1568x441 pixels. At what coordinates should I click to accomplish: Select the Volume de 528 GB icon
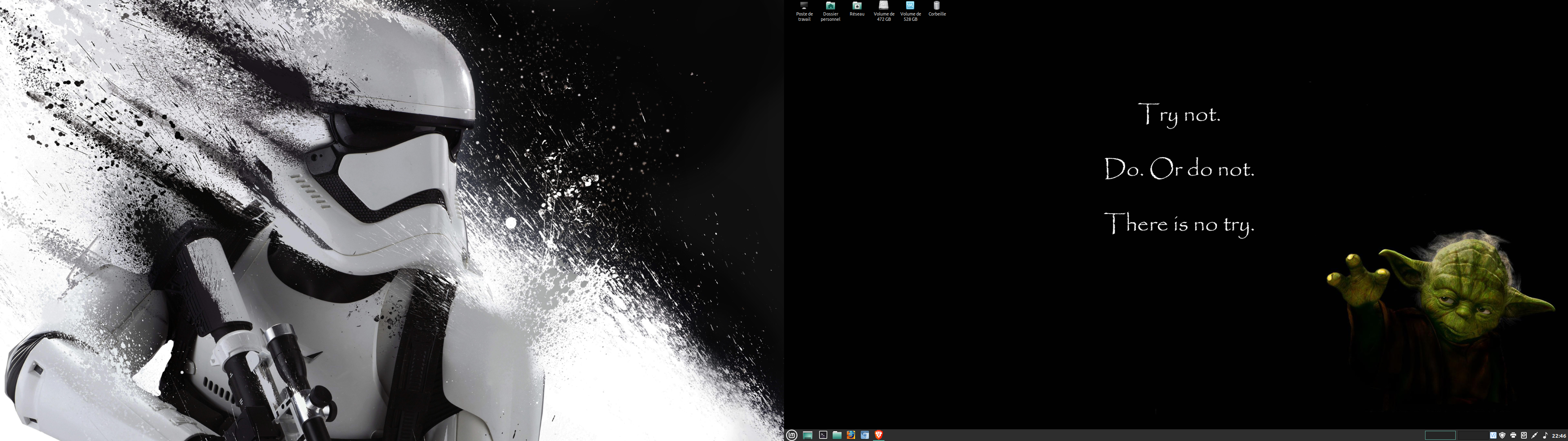(x=910, y=7)
